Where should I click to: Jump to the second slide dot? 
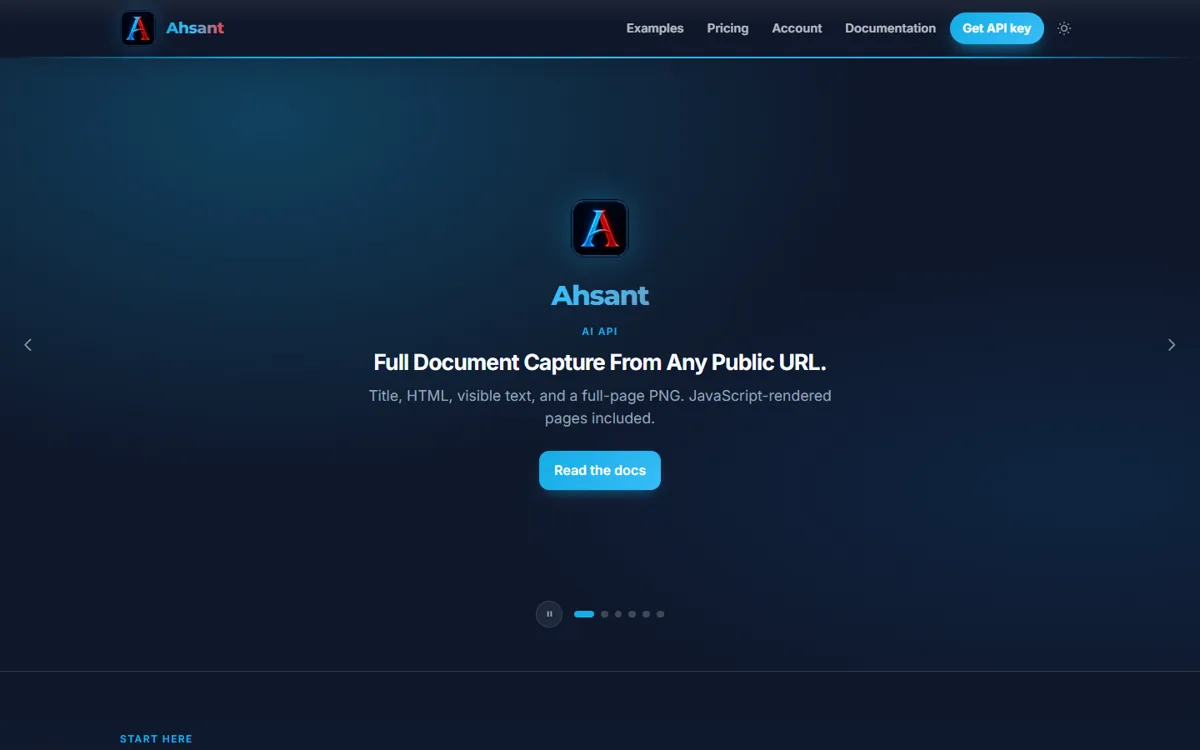pyautogui.click(x=605, y=614)
